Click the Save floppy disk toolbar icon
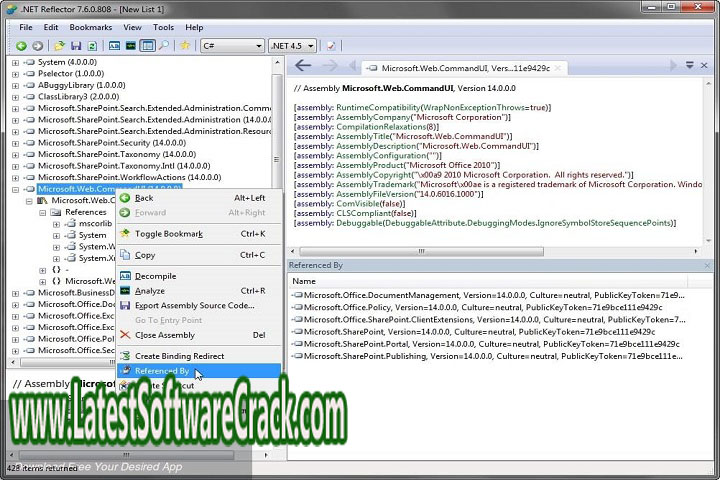720x480 pixels. (x=76, y=46)
